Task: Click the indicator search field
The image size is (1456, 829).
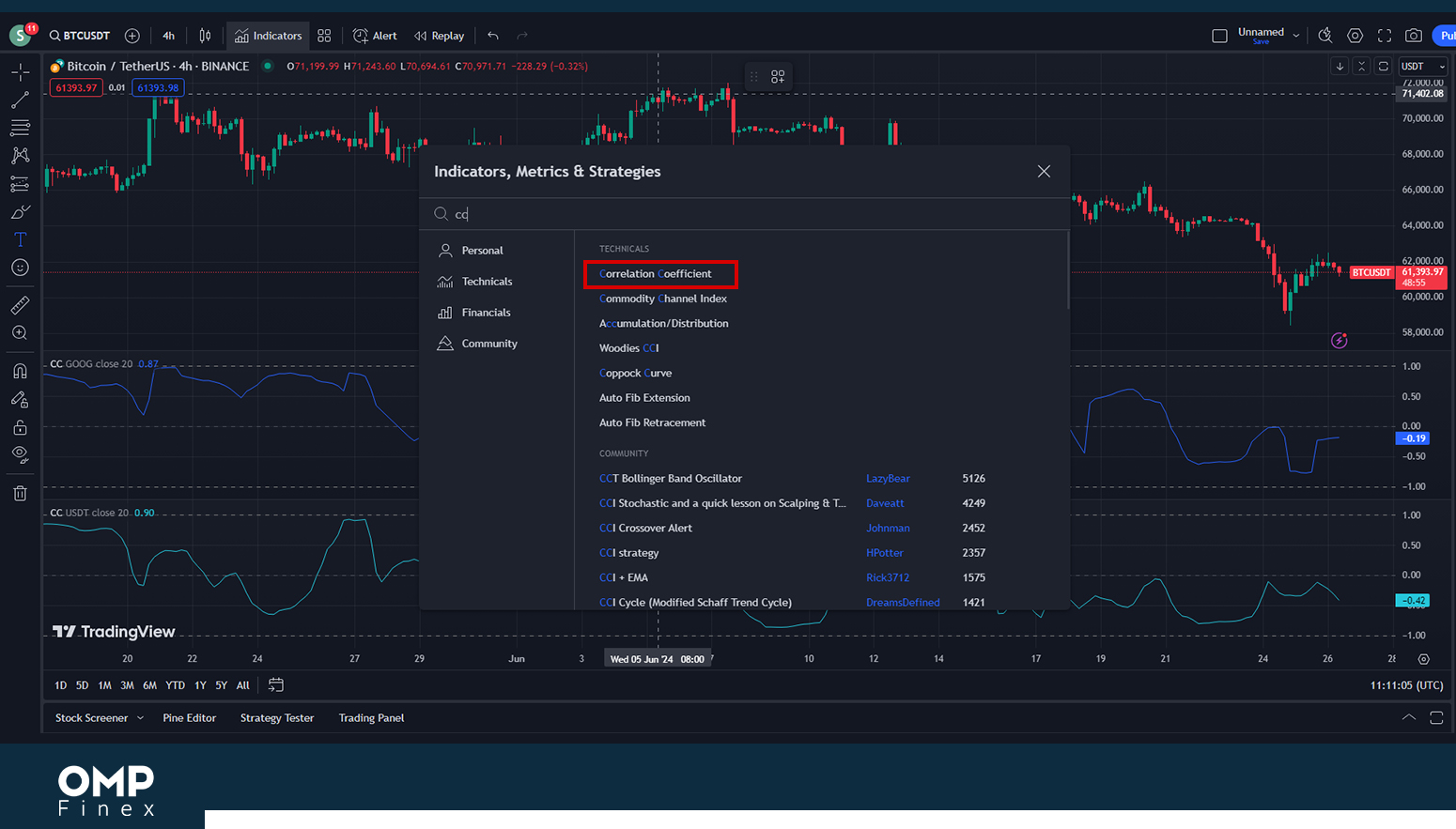Action: click(744, 214)
